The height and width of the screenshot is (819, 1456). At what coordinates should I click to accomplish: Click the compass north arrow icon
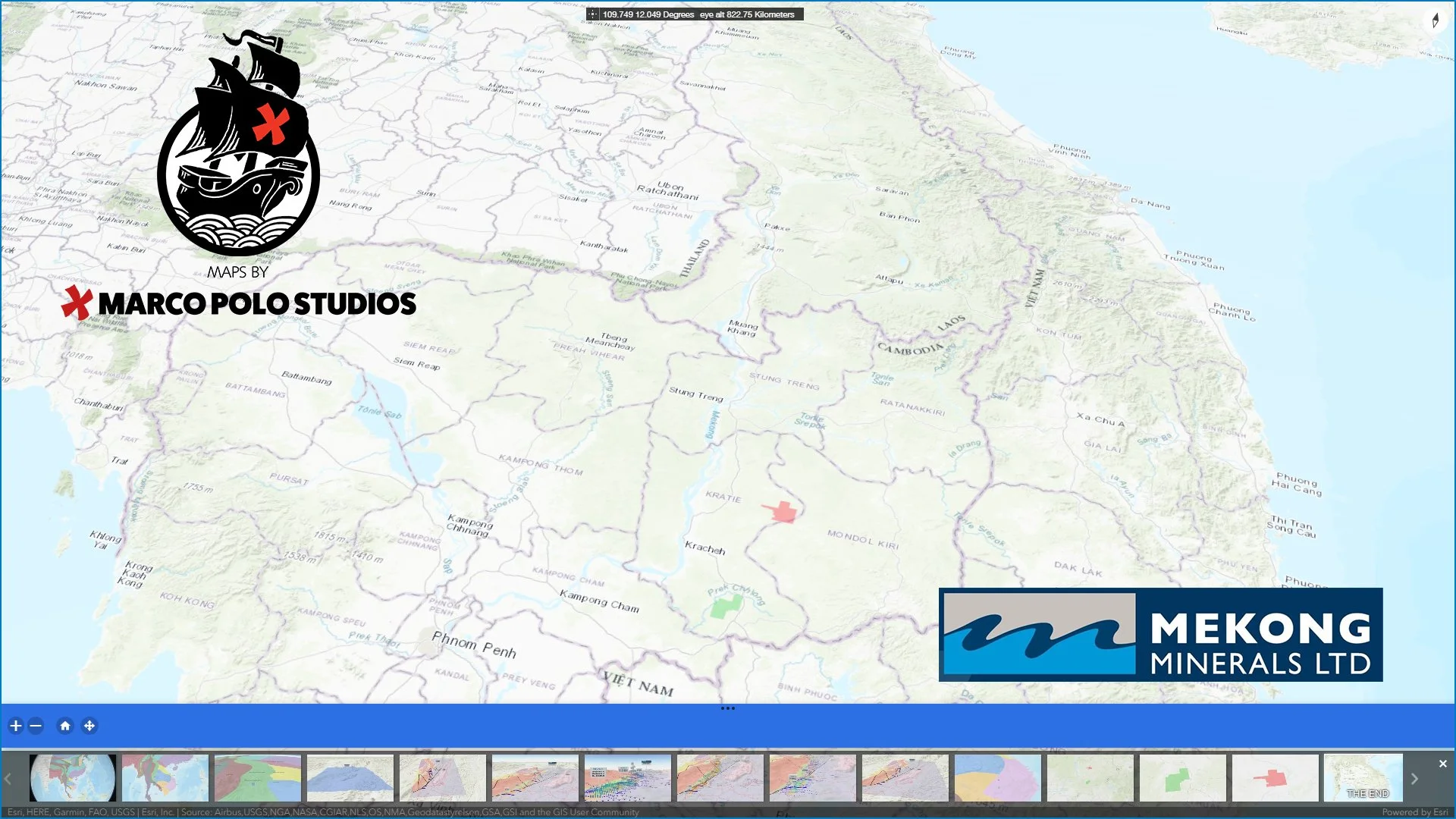pos(1435,20)
